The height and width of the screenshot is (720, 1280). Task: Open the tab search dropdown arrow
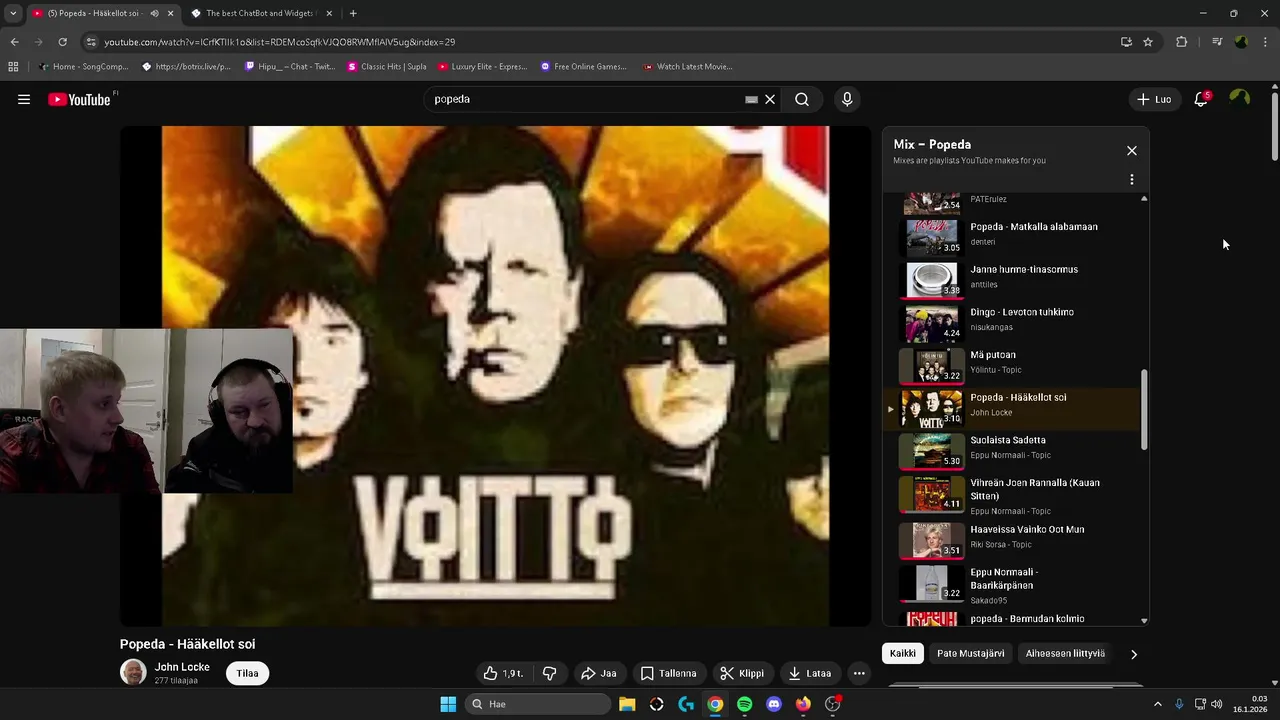pyautogui.click(x=13, y=13)
